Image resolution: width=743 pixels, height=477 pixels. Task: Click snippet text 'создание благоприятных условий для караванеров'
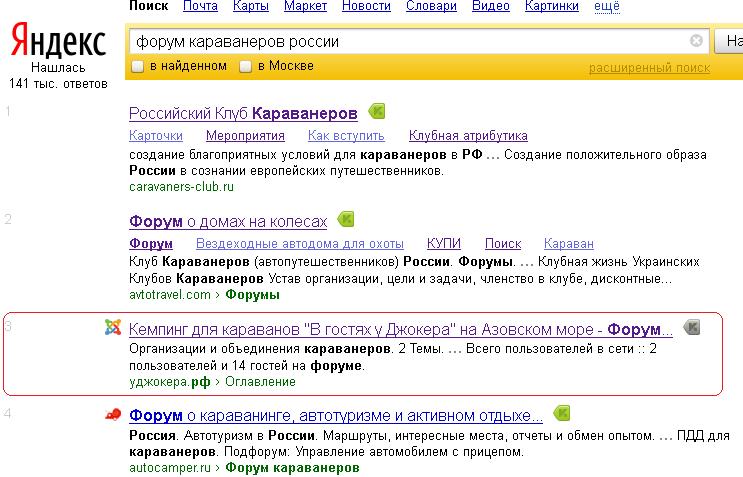click(288, 155)
